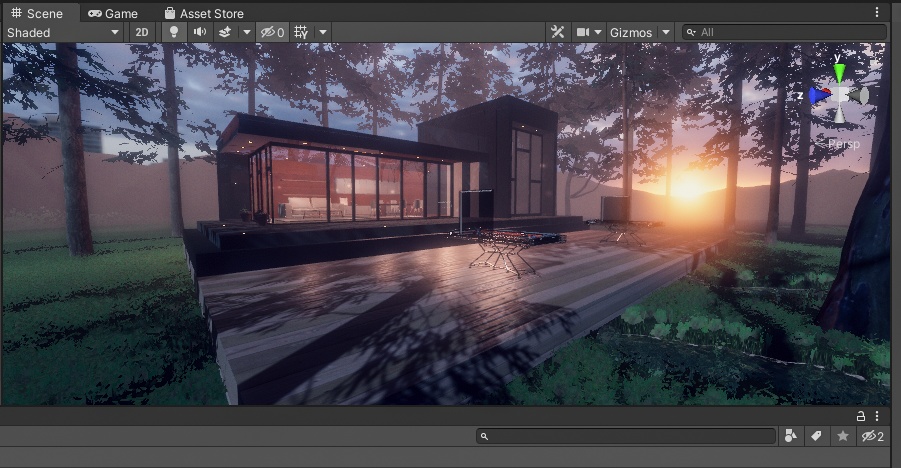This screenshot has height=468, width=901.
Task: Click the magnifier icon in Scene search
Action: click(x=691, y=33)
